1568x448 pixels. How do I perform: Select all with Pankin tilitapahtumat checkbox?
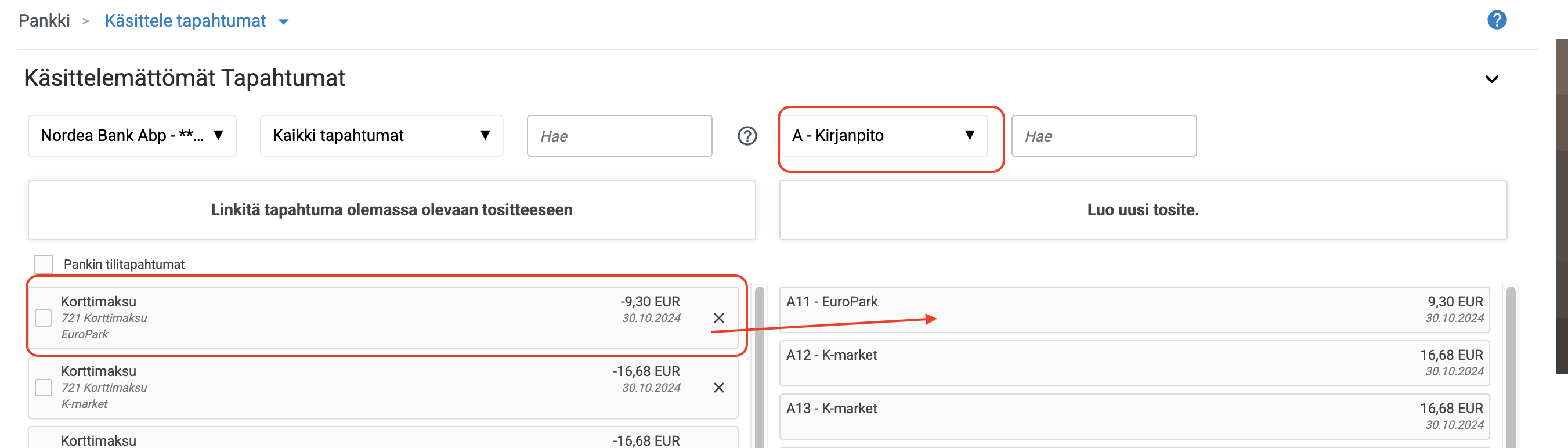[x=44, y=264]
